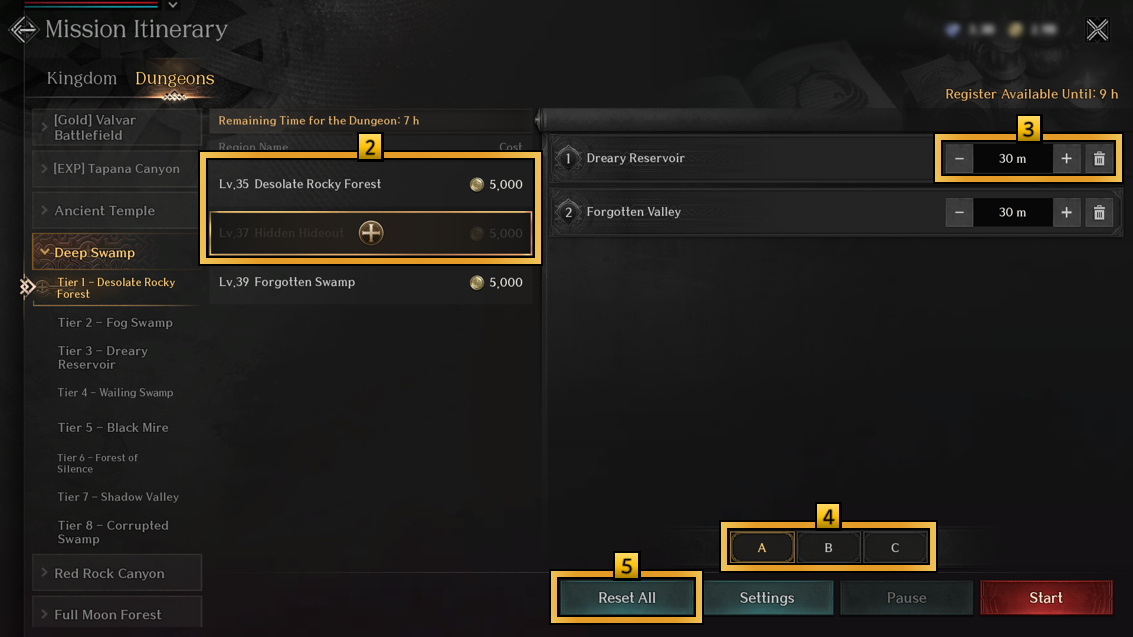
Task: Increase Forgotten Valley time with plus
Action: (x=1066, y=212)
